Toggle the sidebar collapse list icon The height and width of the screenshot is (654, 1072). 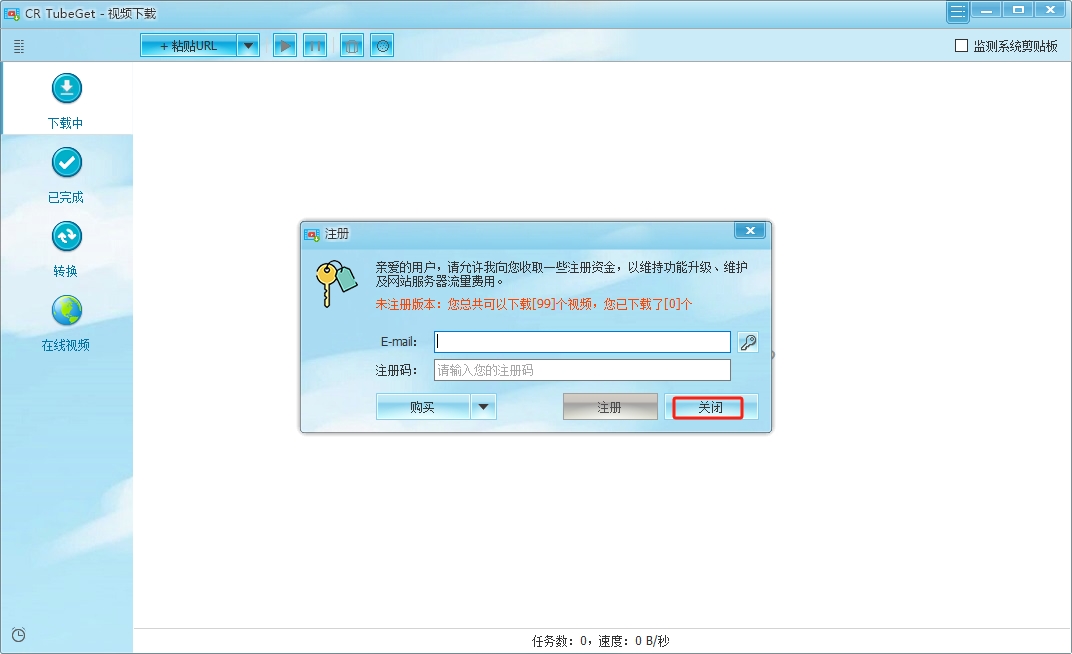pos(19,46)
